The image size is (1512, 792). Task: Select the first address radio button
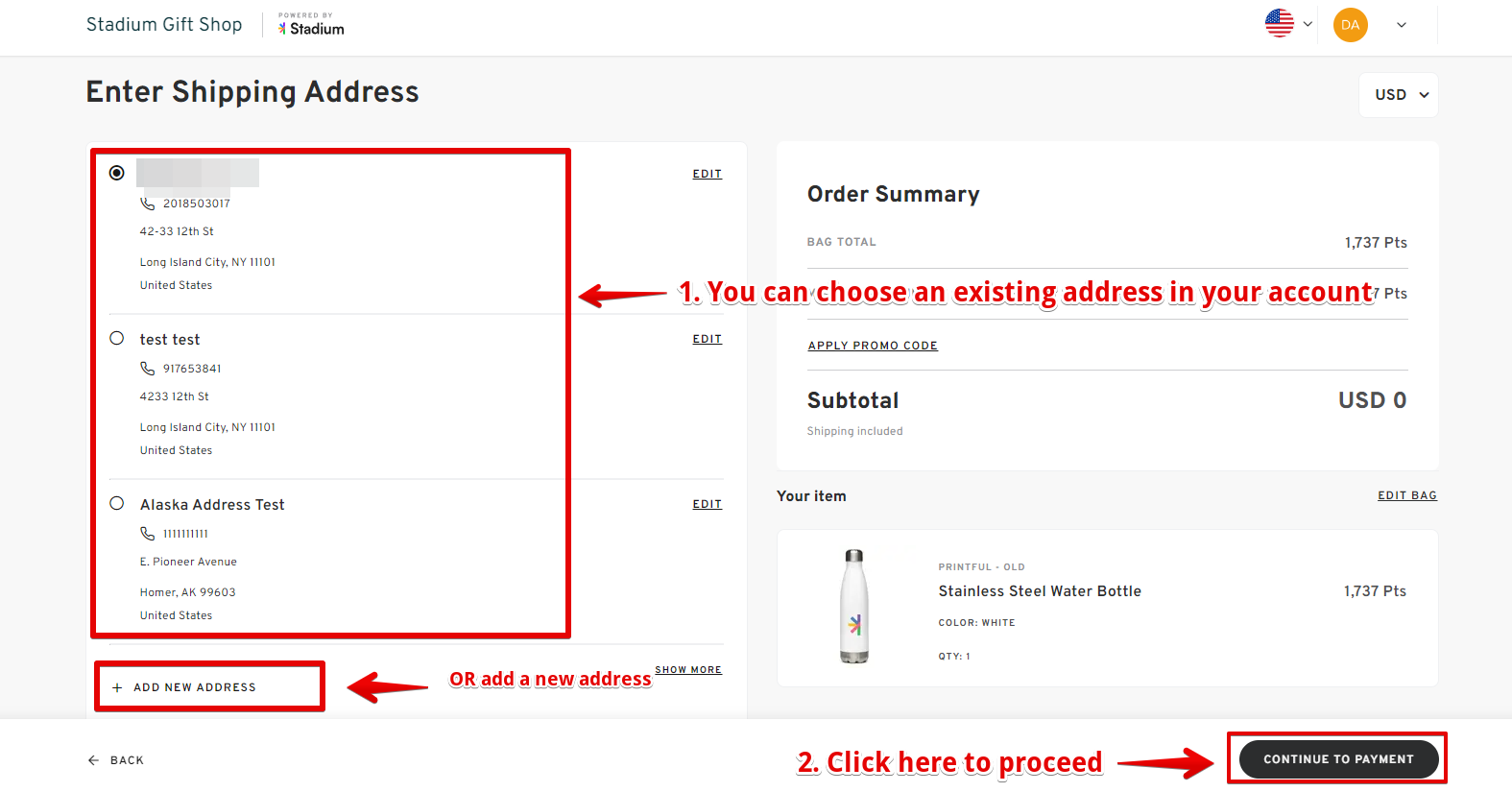coord(117,173)
